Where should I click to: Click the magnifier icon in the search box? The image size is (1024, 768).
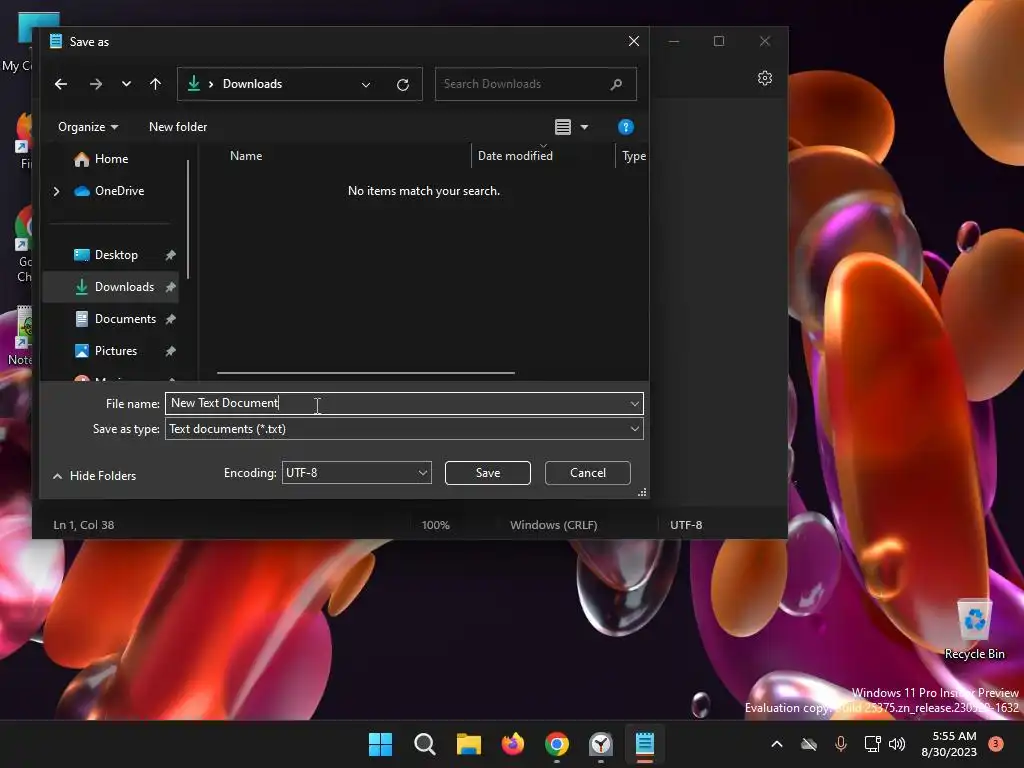pos(616,84)
